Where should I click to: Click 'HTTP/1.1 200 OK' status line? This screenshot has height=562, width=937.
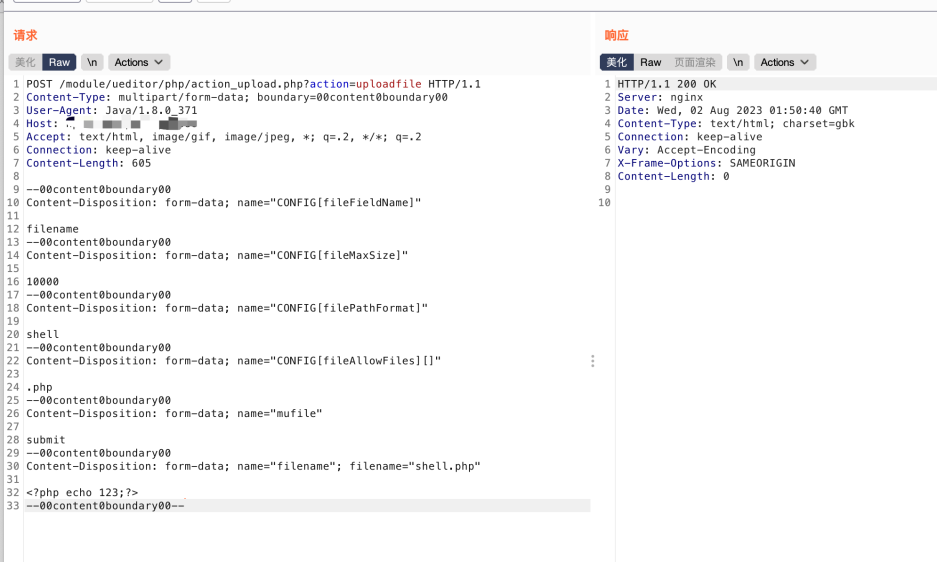tap(667, 84)
